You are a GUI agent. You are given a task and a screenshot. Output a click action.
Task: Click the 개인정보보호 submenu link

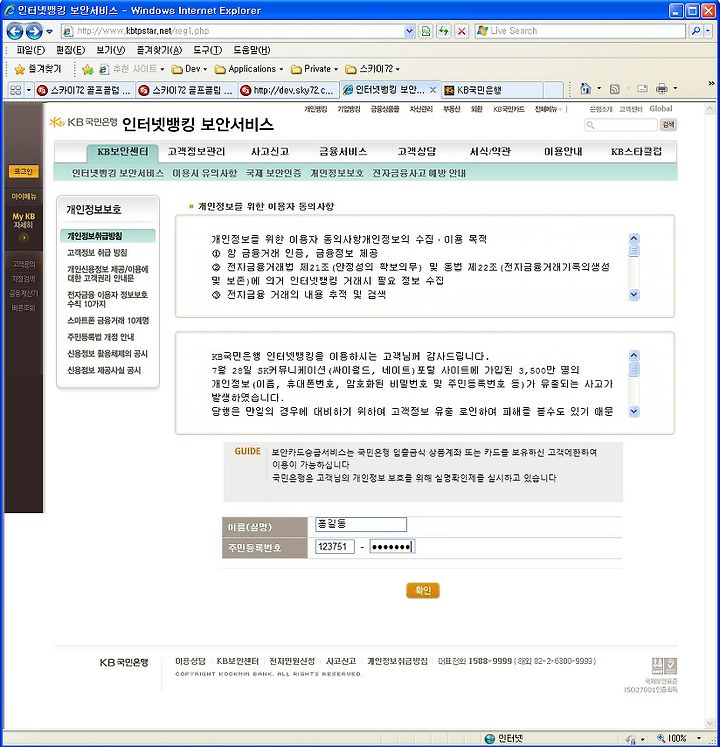[337, 173]
